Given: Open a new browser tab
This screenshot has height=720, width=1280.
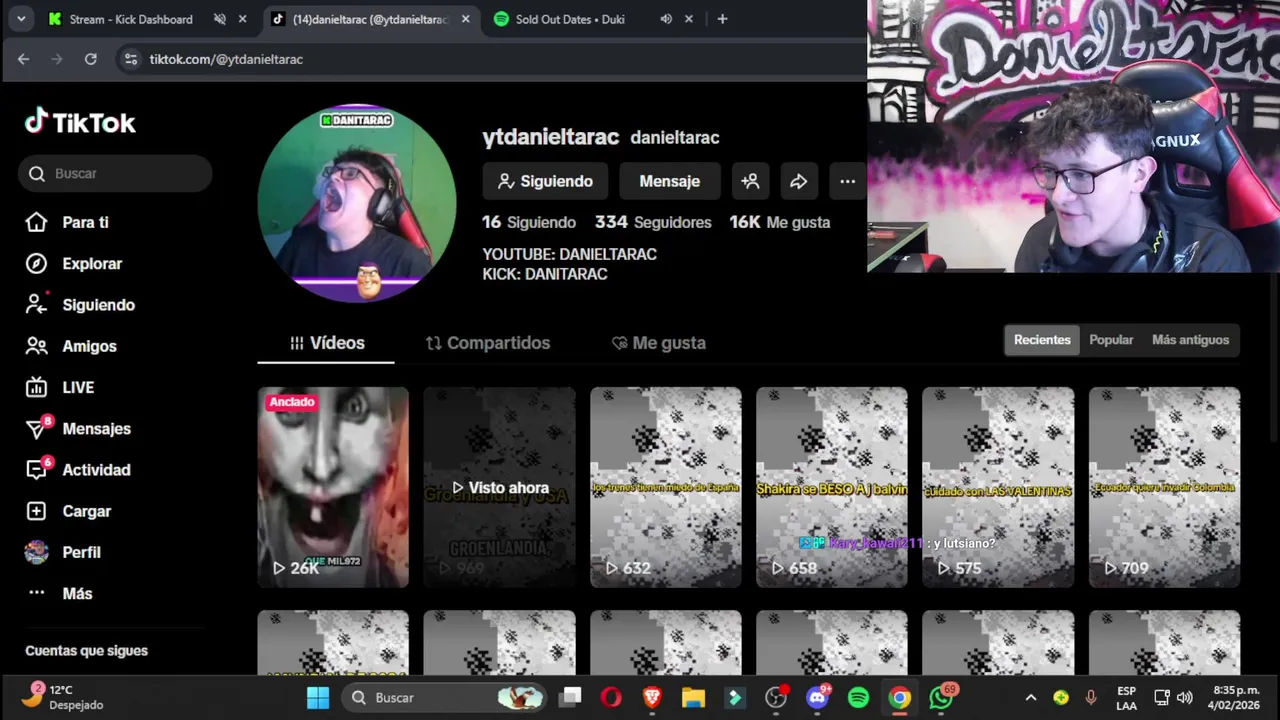Looking at the screenshot, I should (x=722, y=19).
